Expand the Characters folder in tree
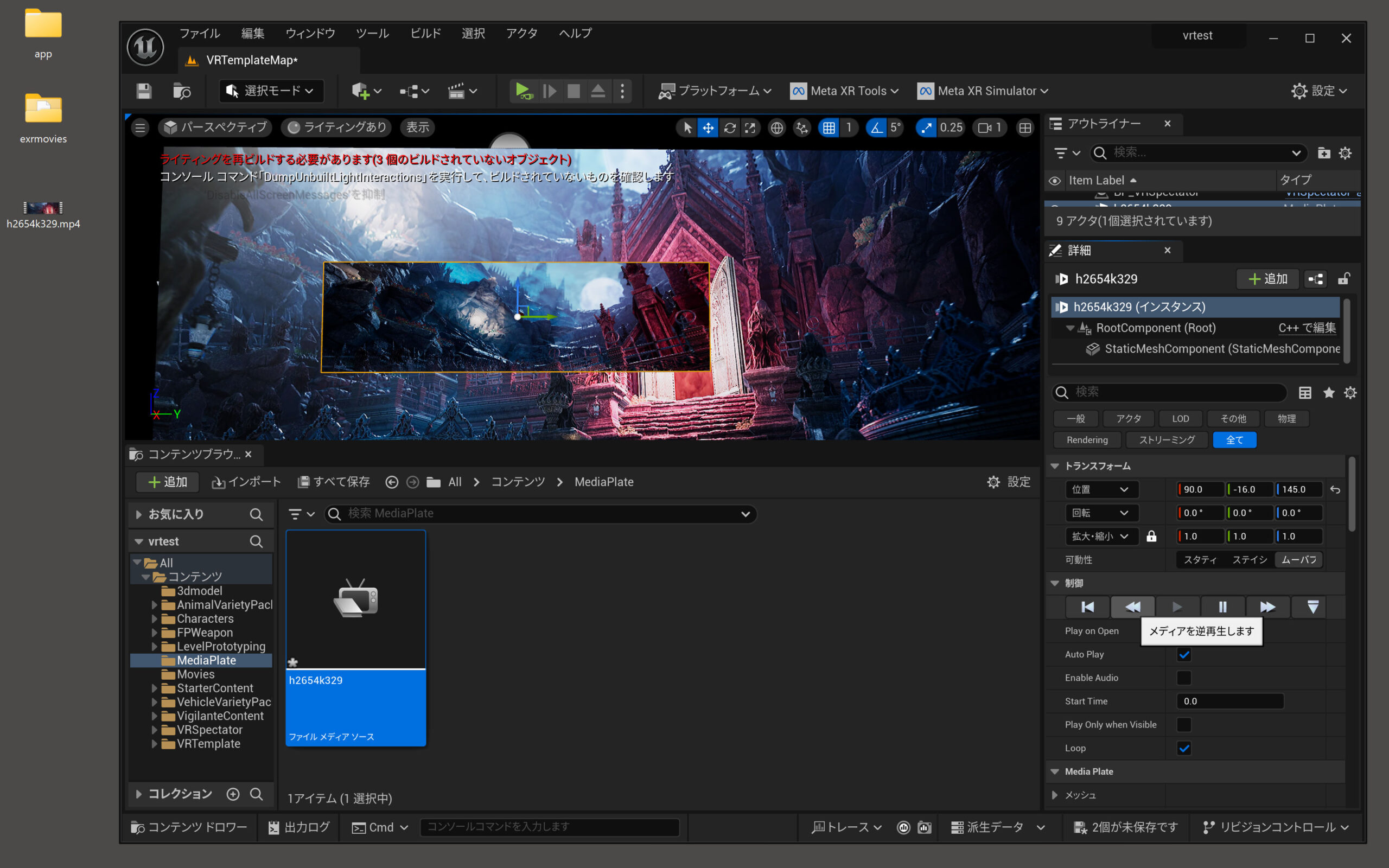The image size is (1389, 868). point(154,619)
